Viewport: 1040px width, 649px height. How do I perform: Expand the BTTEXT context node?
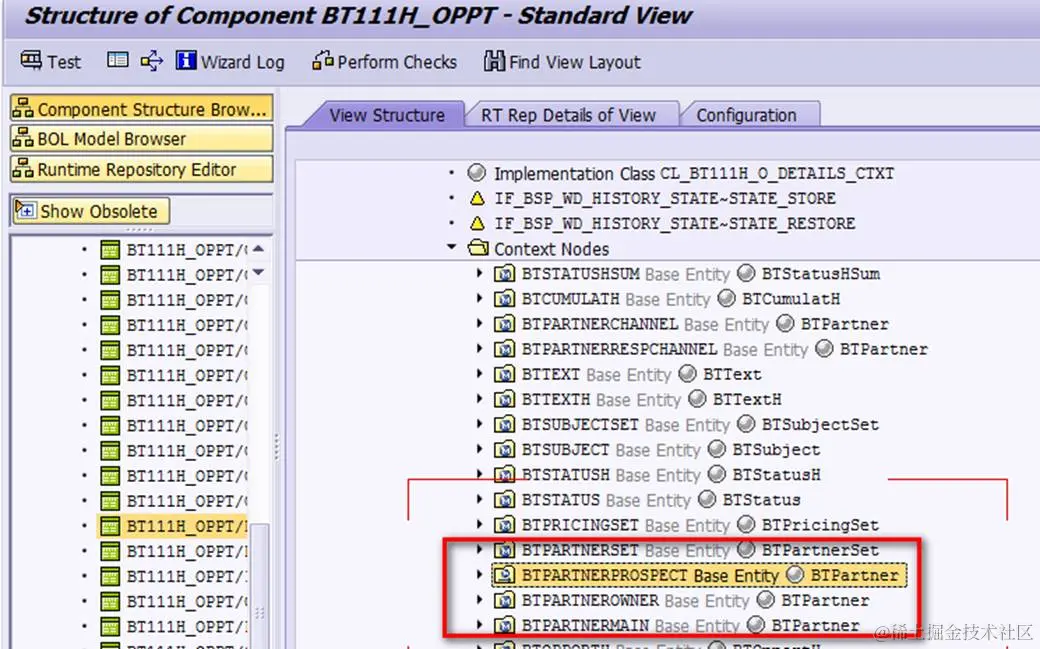(479, 374)
